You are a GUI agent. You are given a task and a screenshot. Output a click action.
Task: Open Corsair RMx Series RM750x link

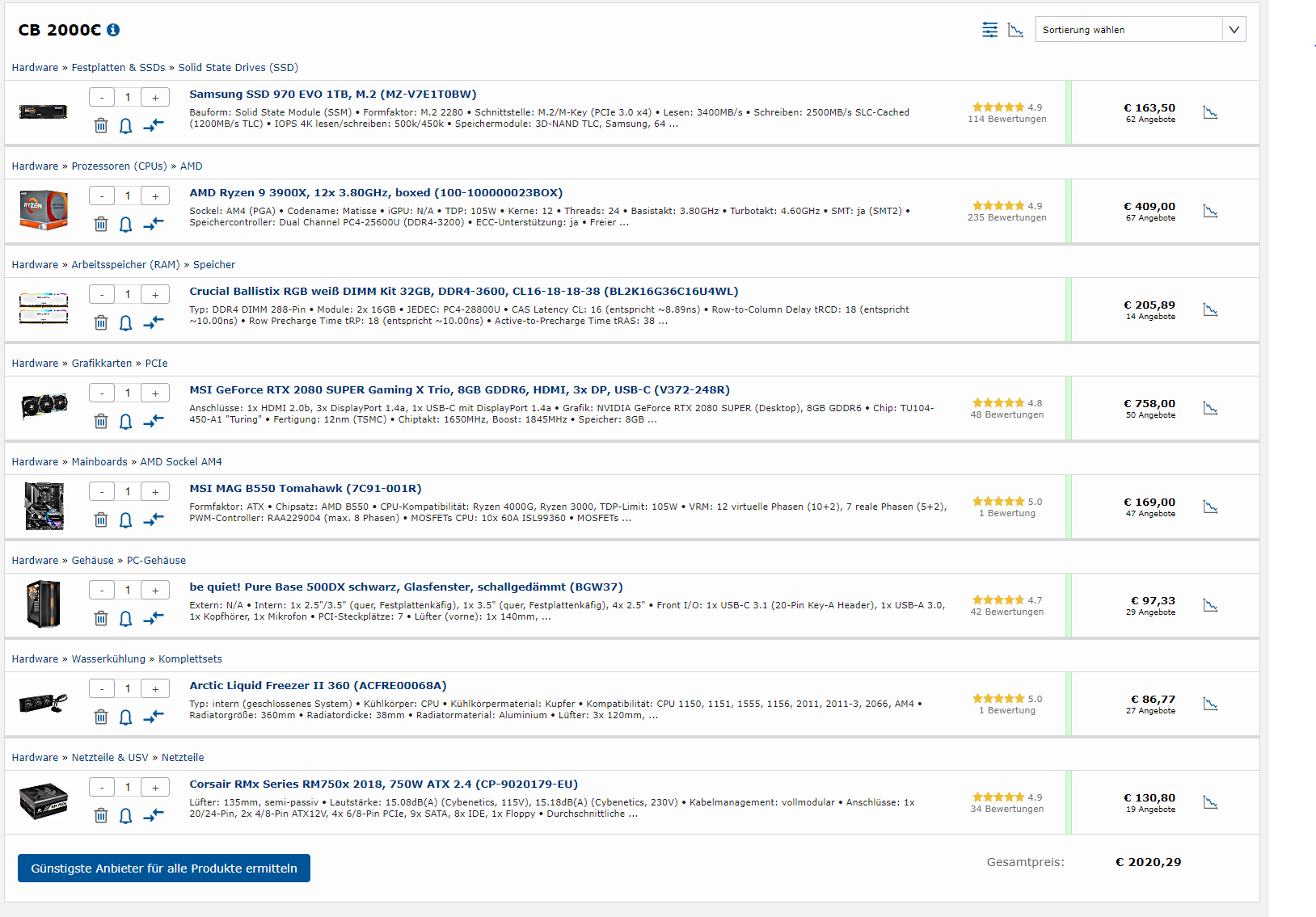[384, 784]
